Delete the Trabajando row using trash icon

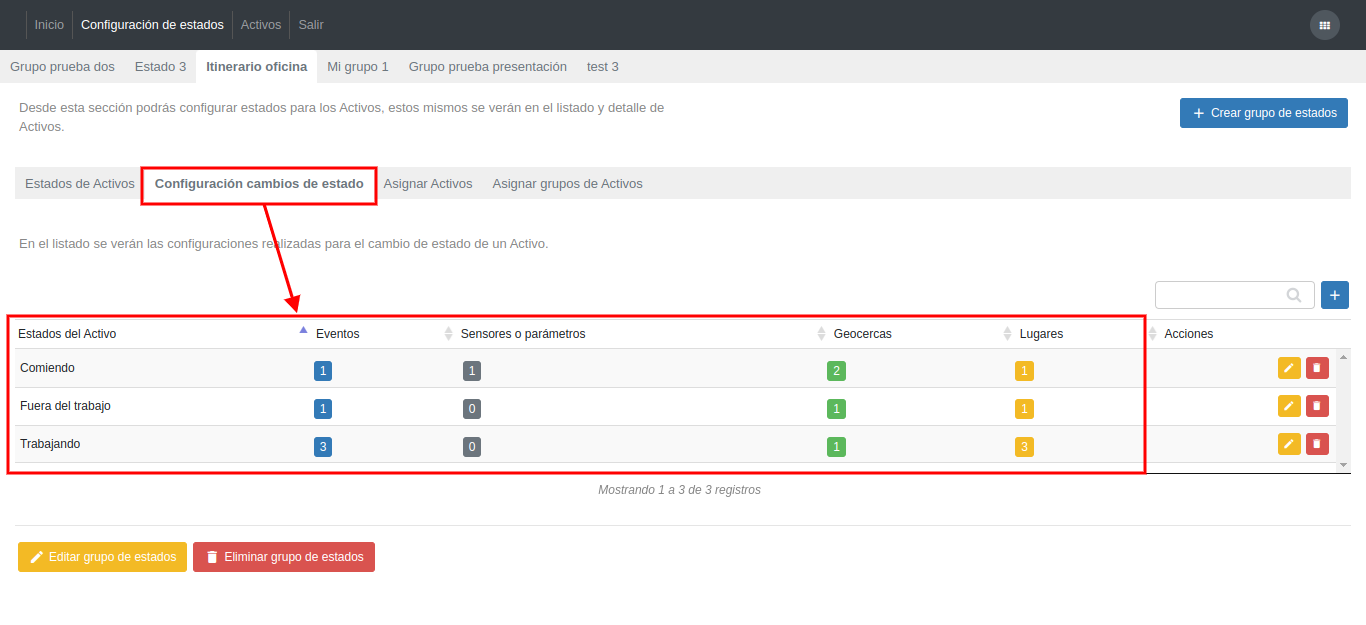[x=1317, y=444]
